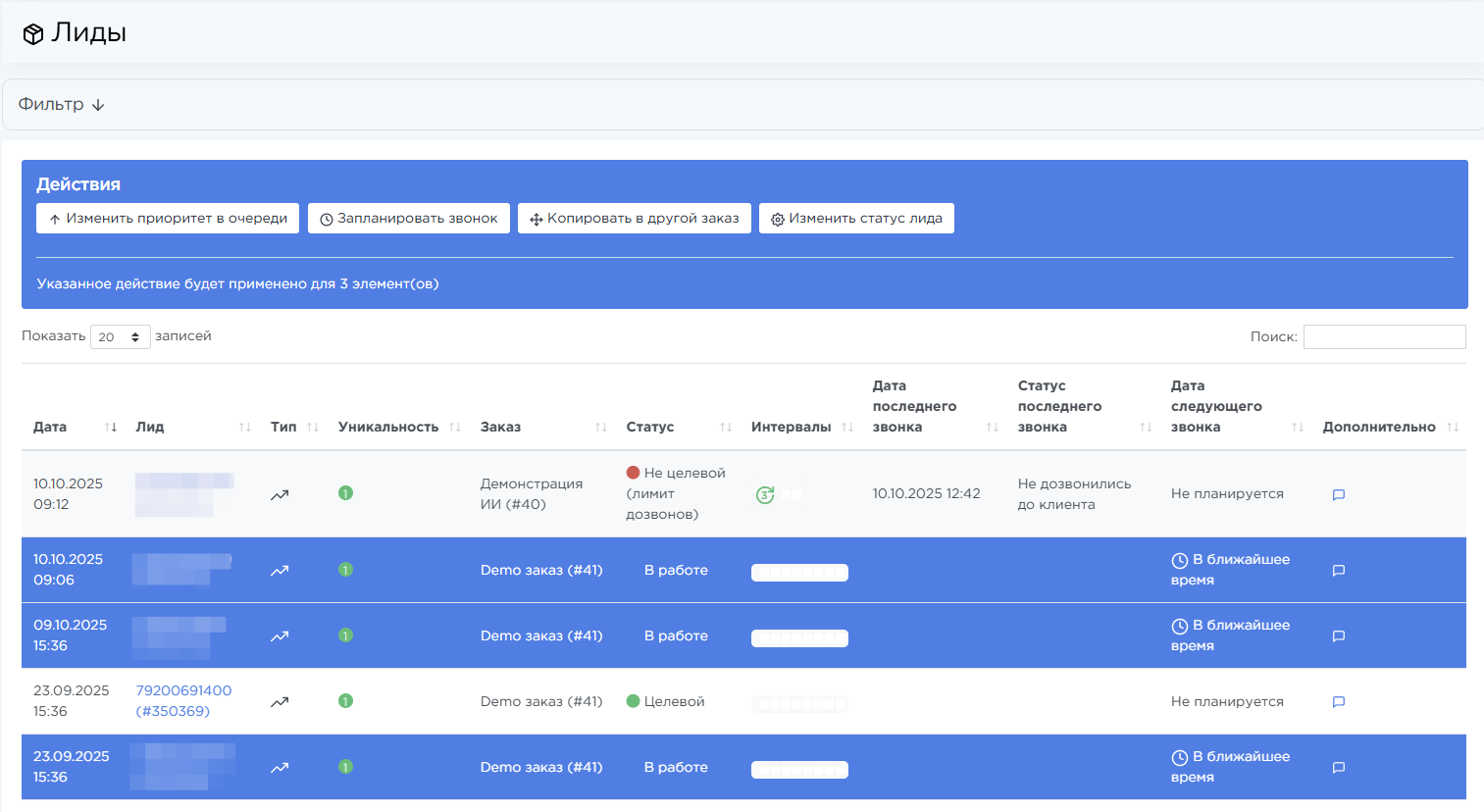This screenshot has height=812, width=1484.
Task: Click trend arrow icon in 79200691400 row
Action: [280, 701]
